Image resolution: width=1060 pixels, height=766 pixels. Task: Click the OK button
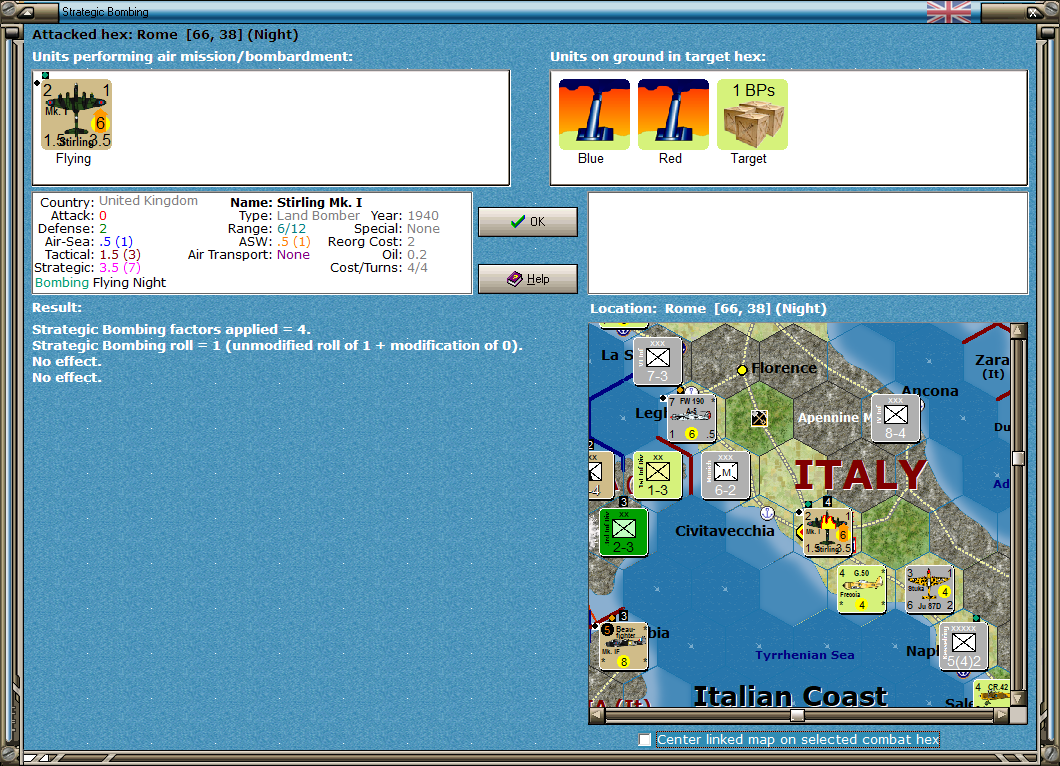click(528, 222)
